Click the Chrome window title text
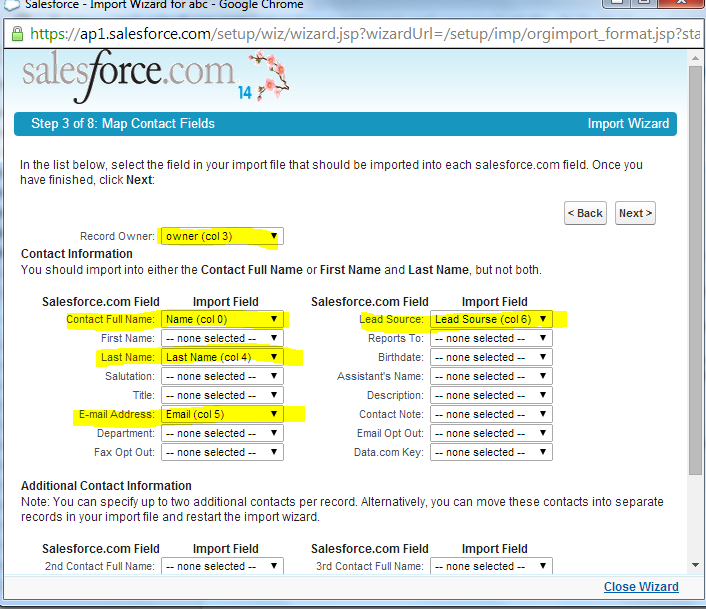The image size is (706, 609). (164, 5)
